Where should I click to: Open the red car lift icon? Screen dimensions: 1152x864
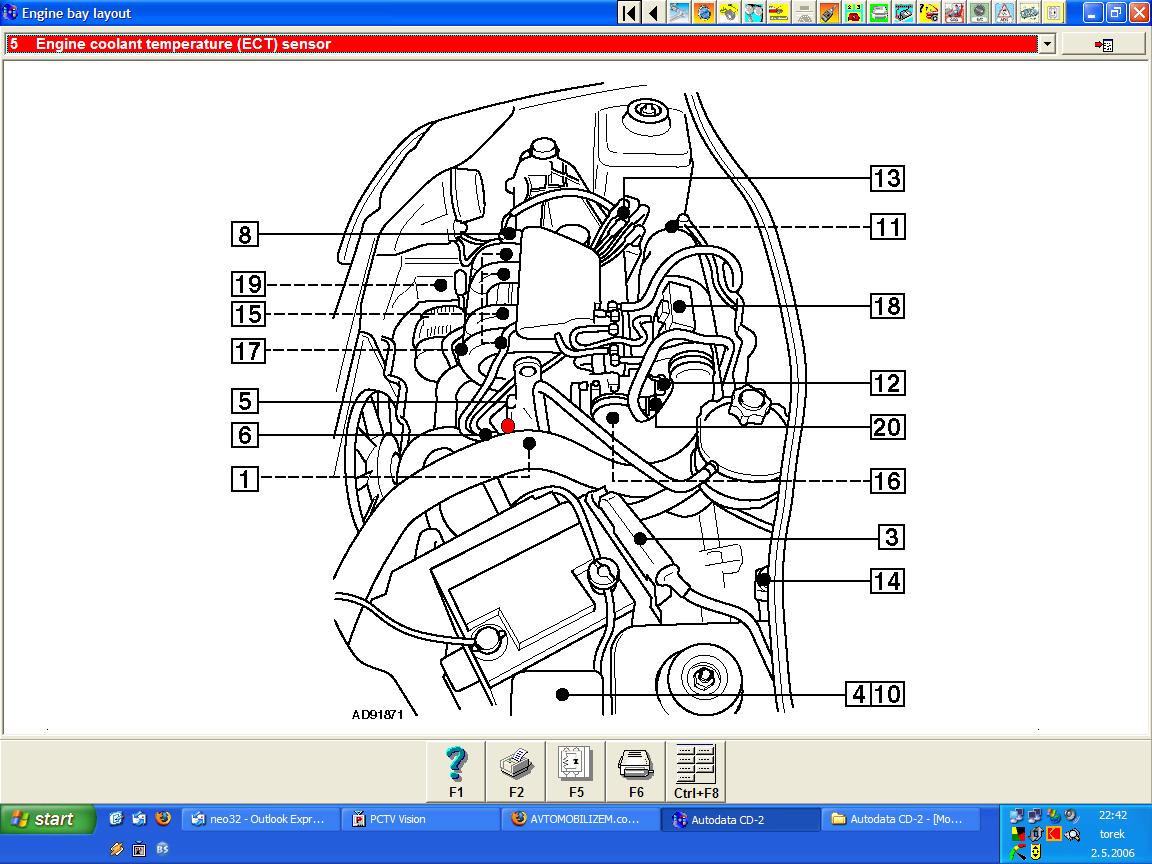954,12
